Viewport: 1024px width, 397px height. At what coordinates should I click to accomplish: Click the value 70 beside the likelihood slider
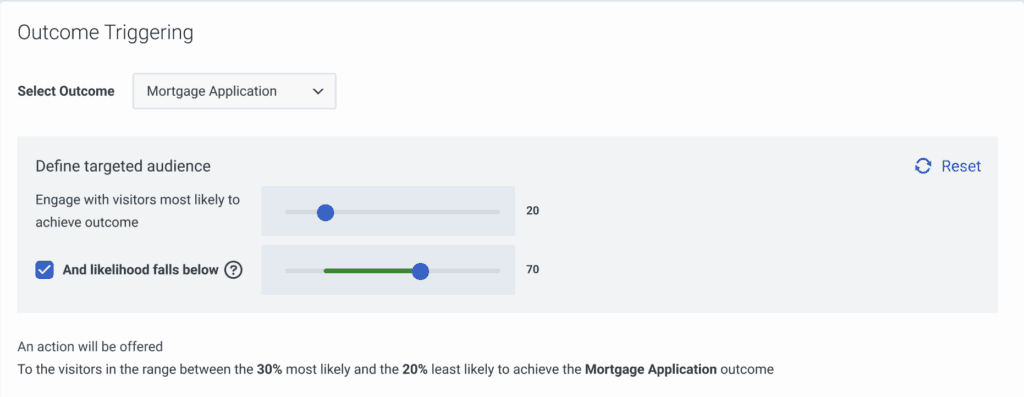coord(532,269)
